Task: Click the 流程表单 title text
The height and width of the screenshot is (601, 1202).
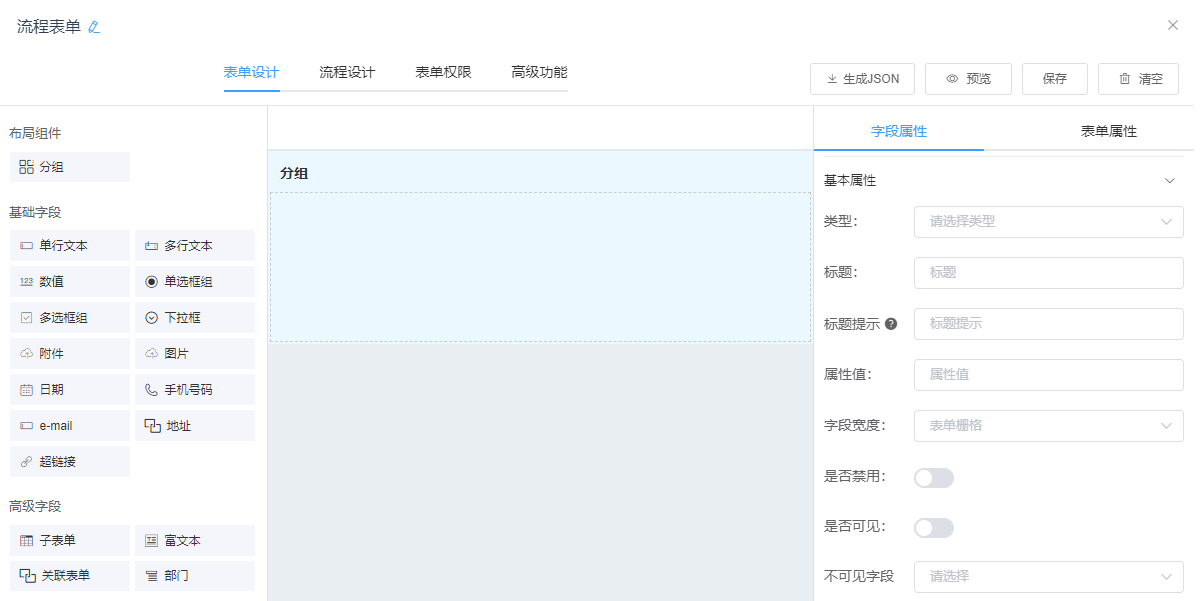Action: pyautogui.click(x=49, y=27)
